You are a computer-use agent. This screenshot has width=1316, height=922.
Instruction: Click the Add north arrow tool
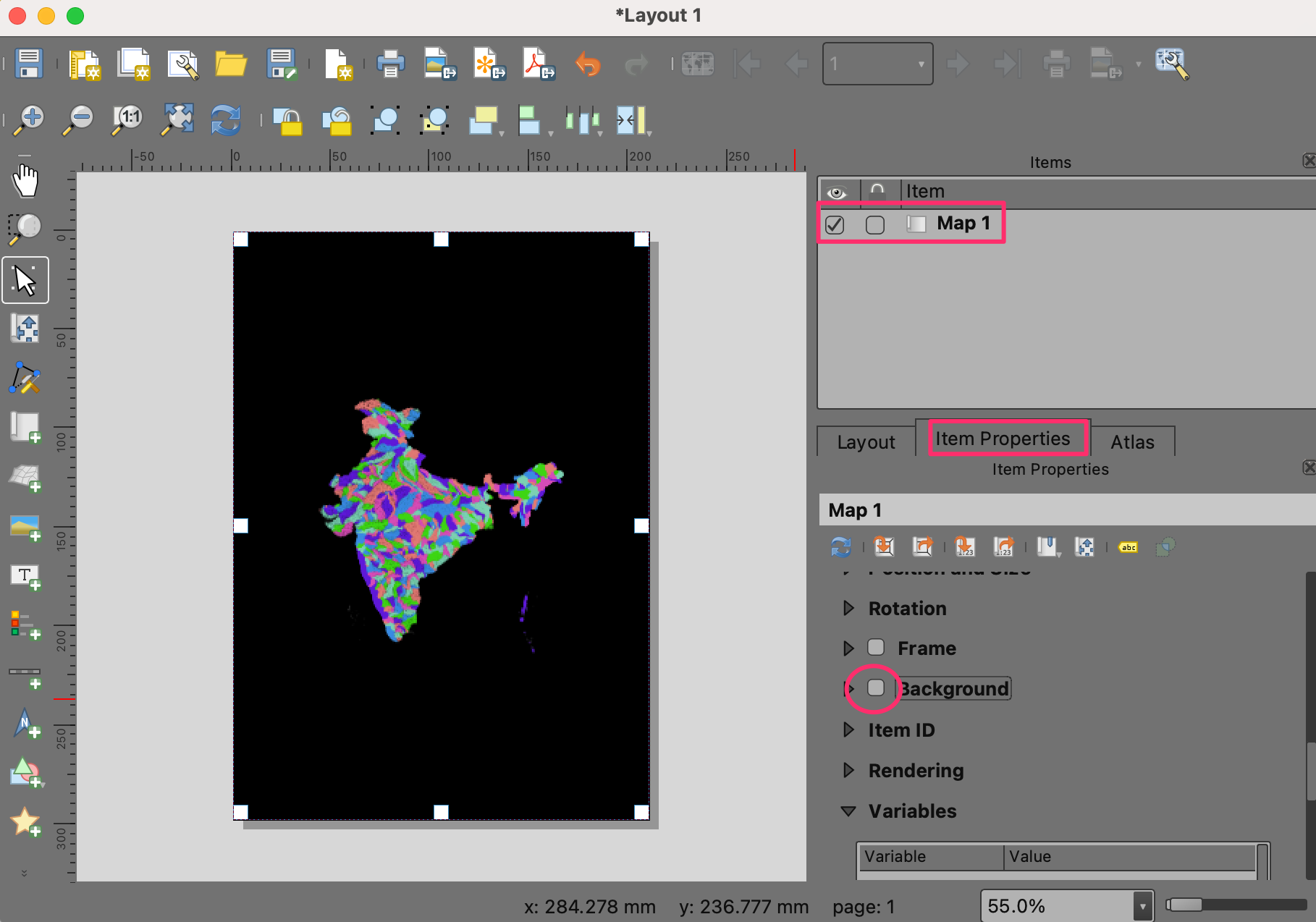click(25, 724)
